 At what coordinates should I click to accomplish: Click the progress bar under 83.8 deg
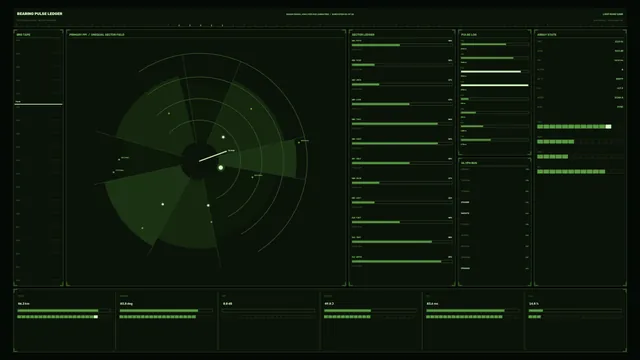(166, 311)
